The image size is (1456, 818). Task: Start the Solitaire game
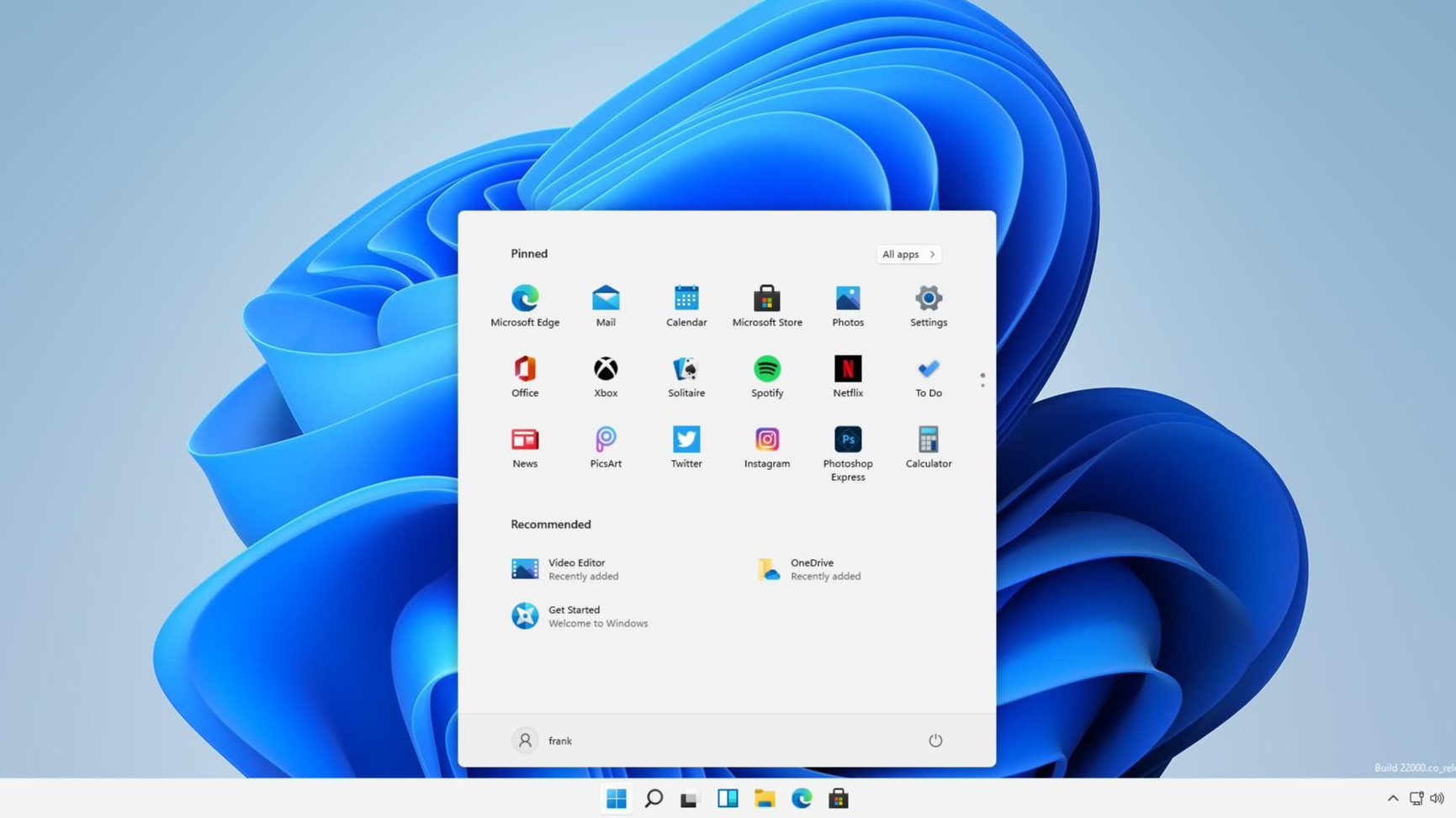click(686, 377)
